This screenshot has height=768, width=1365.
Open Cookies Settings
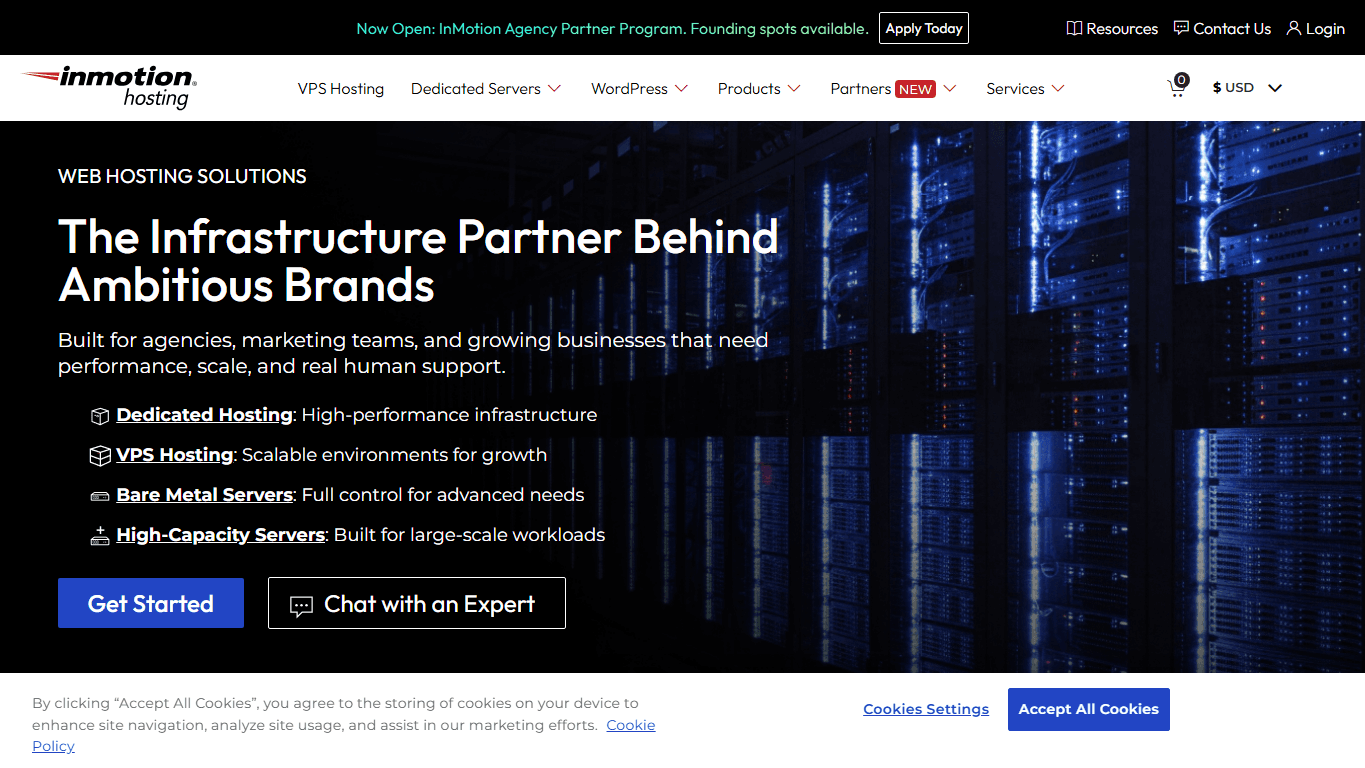[926, 709]
